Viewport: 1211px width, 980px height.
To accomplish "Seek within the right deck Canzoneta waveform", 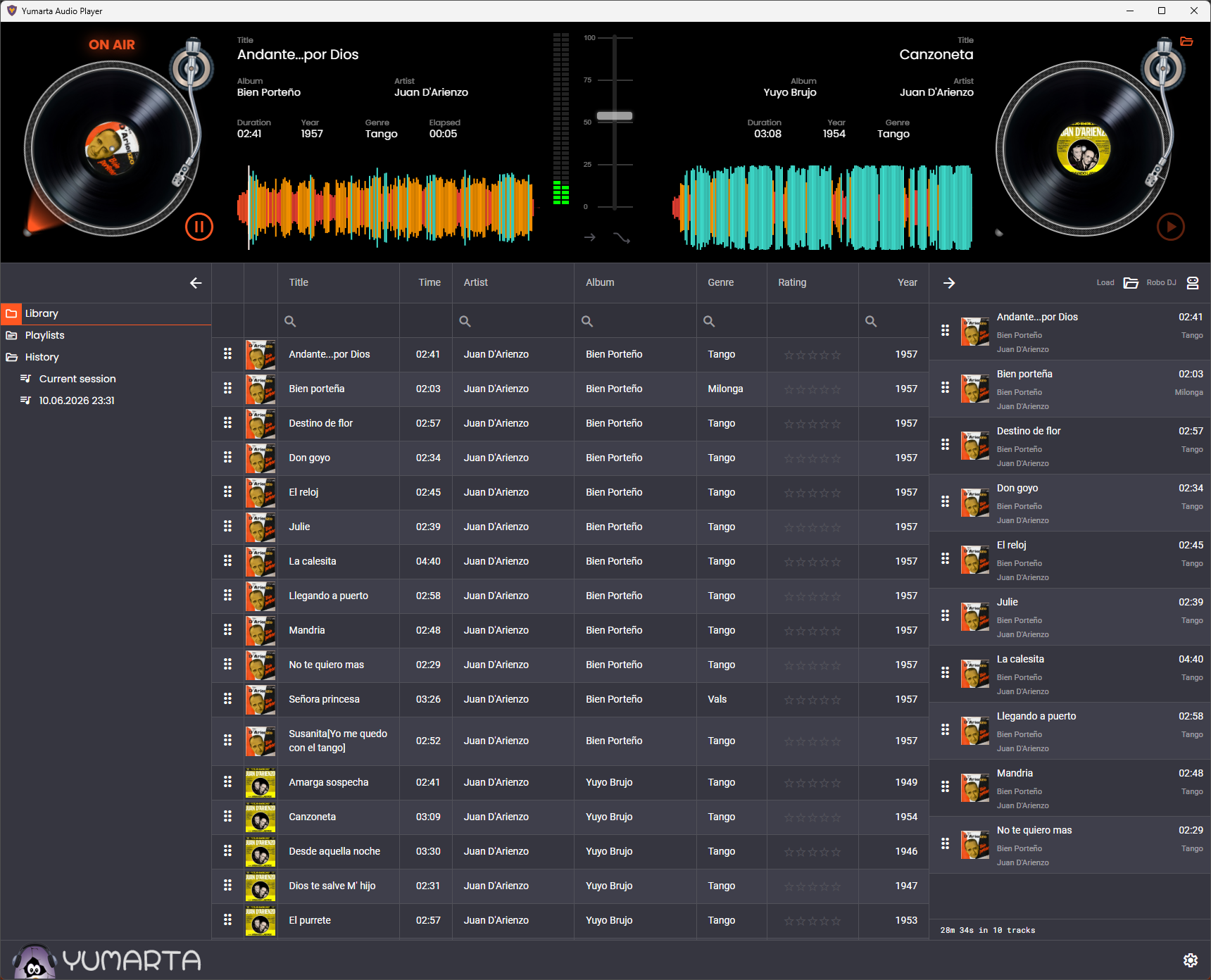I will coord(822,208).
